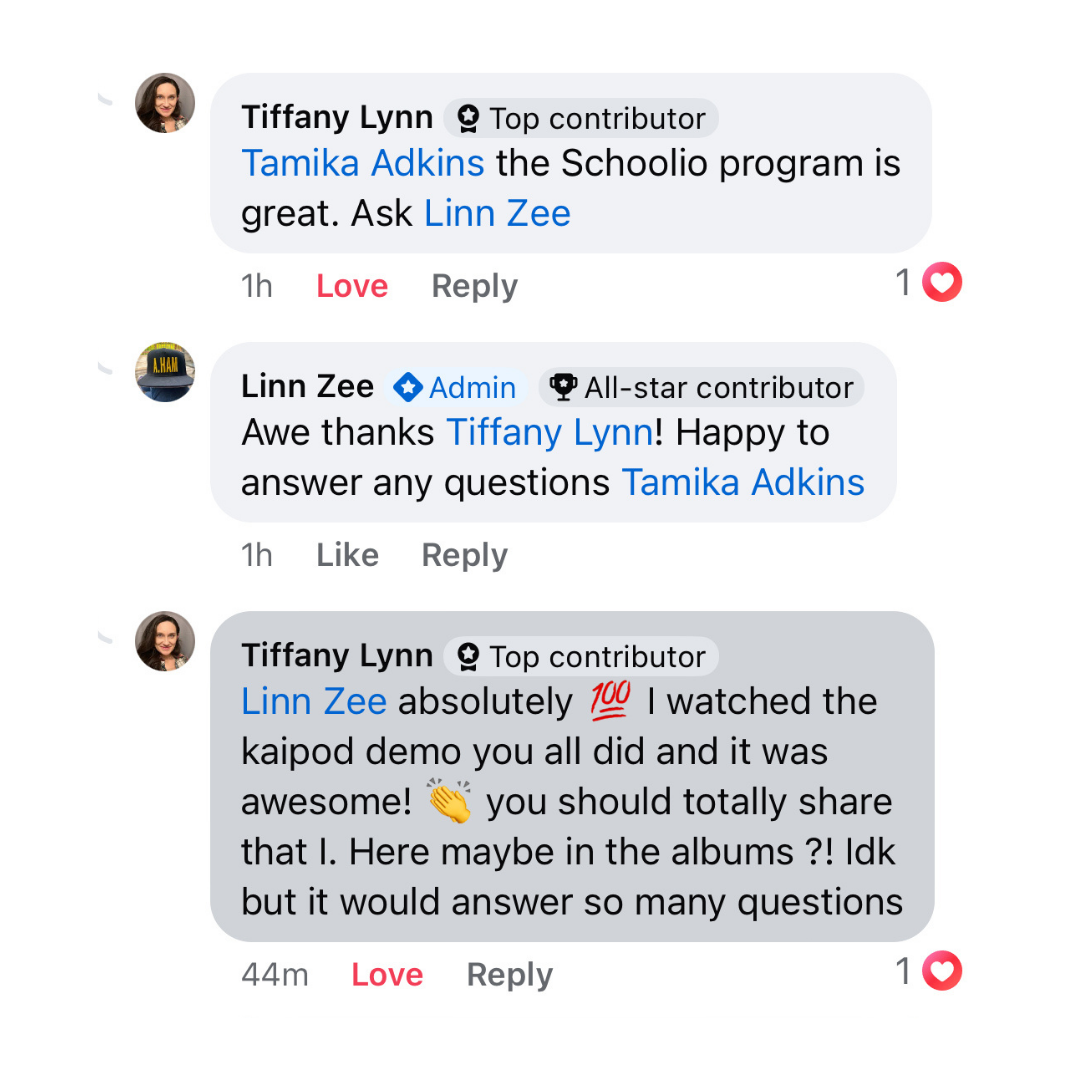The width and height of the screenshot is (1080, 1080).
Task: Toggle Love on the Schoolio comment
Action: tap(352, 286)
